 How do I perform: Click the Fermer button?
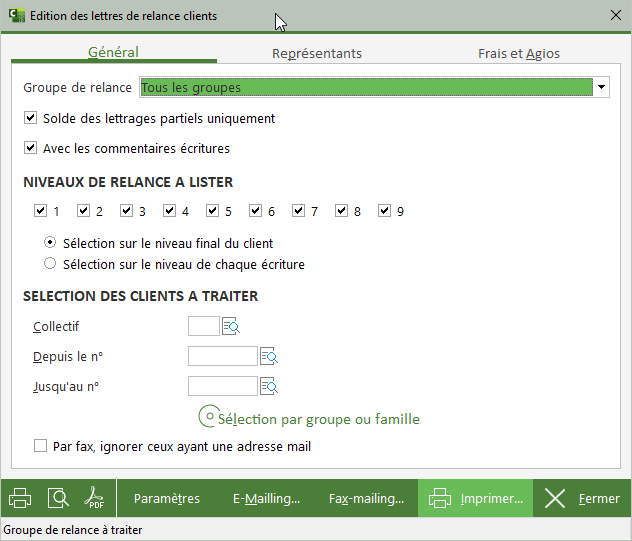(582, 498)
